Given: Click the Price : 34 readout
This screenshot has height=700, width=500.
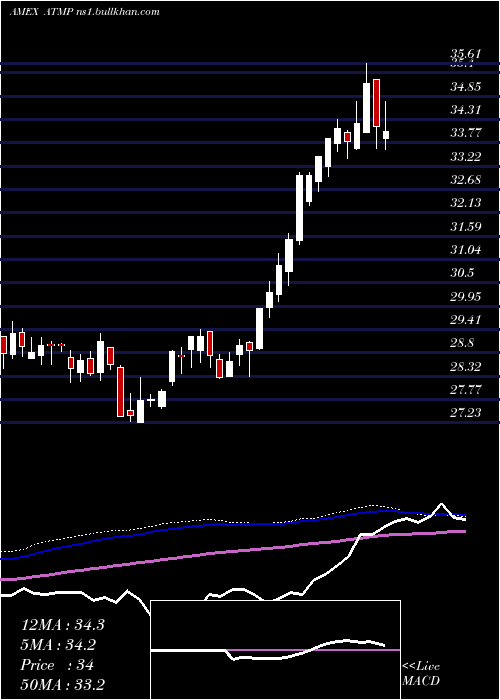Looking at the screenshot, I should (57, 665).
